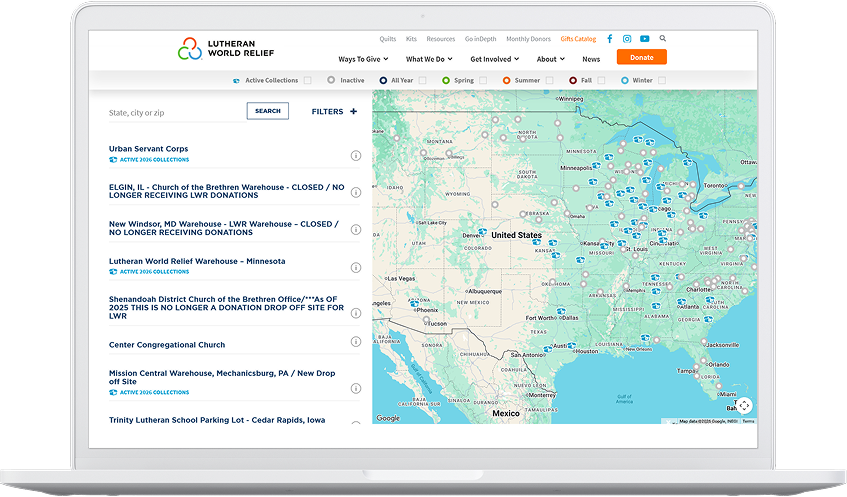
Task: Open Trinity Lutheran School Parking Lot listing
Action: coord(217,420)
